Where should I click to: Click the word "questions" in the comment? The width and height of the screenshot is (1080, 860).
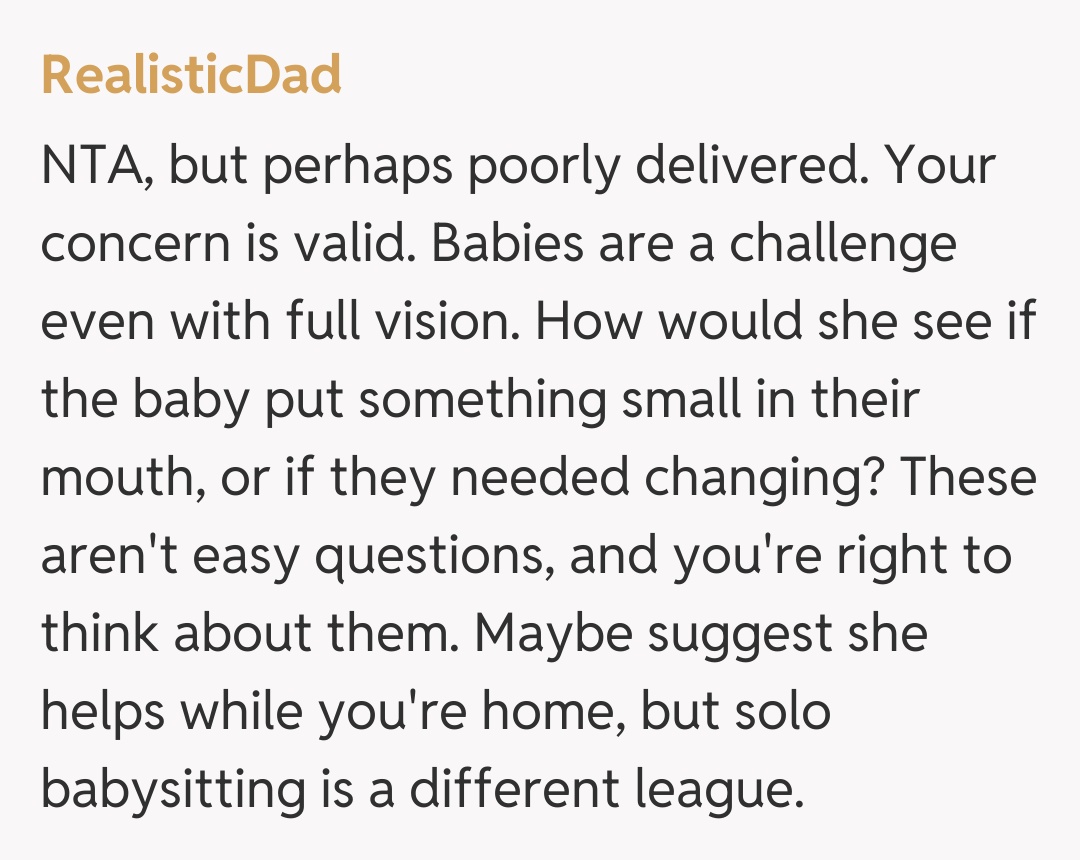pyautogui.click(x=434, y=556)
